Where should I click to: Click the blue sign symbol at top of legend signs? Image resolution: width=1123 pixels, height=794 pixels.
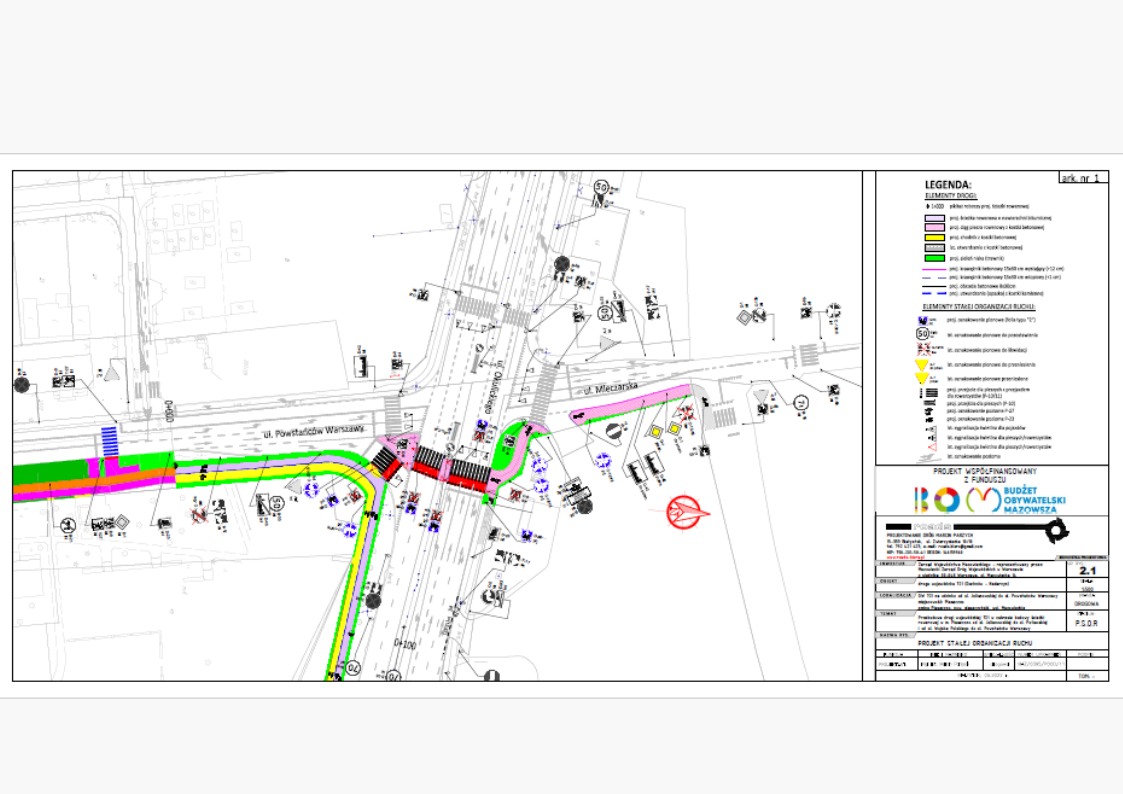(x=922, y=321)
